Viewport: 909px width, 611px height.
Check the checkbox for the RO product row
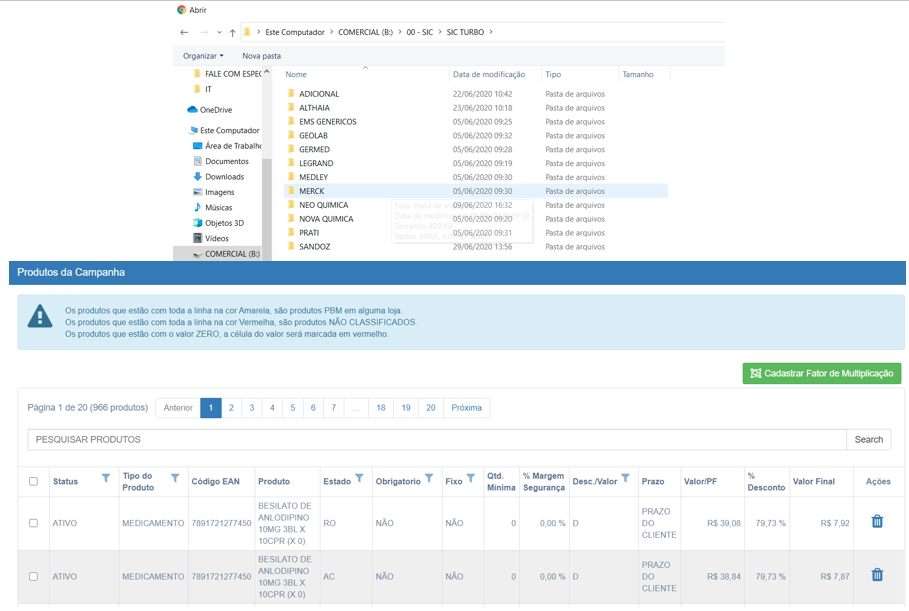click(x=33, y=523)
